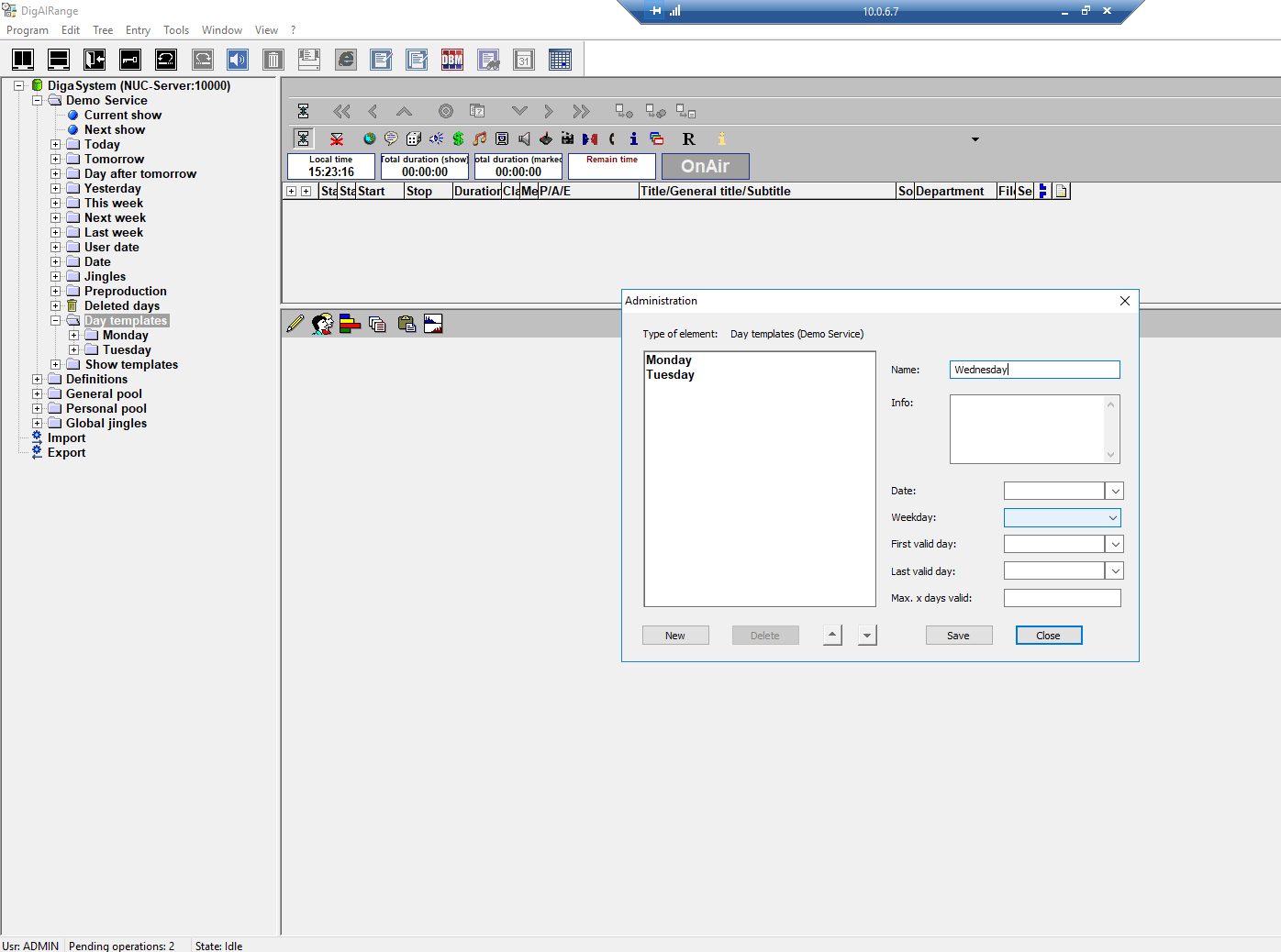Toggle the OnAir button

click(705, 166)
